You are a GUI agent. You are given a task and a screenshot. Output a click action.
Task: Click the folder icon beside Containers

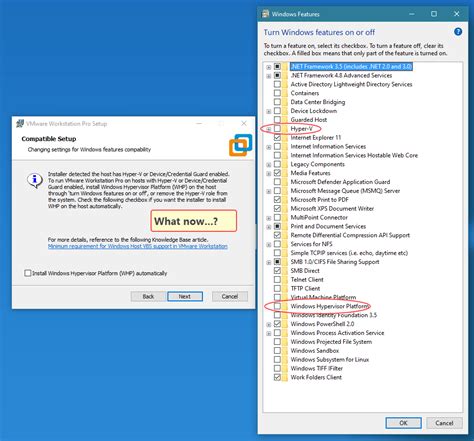(285, 93)
